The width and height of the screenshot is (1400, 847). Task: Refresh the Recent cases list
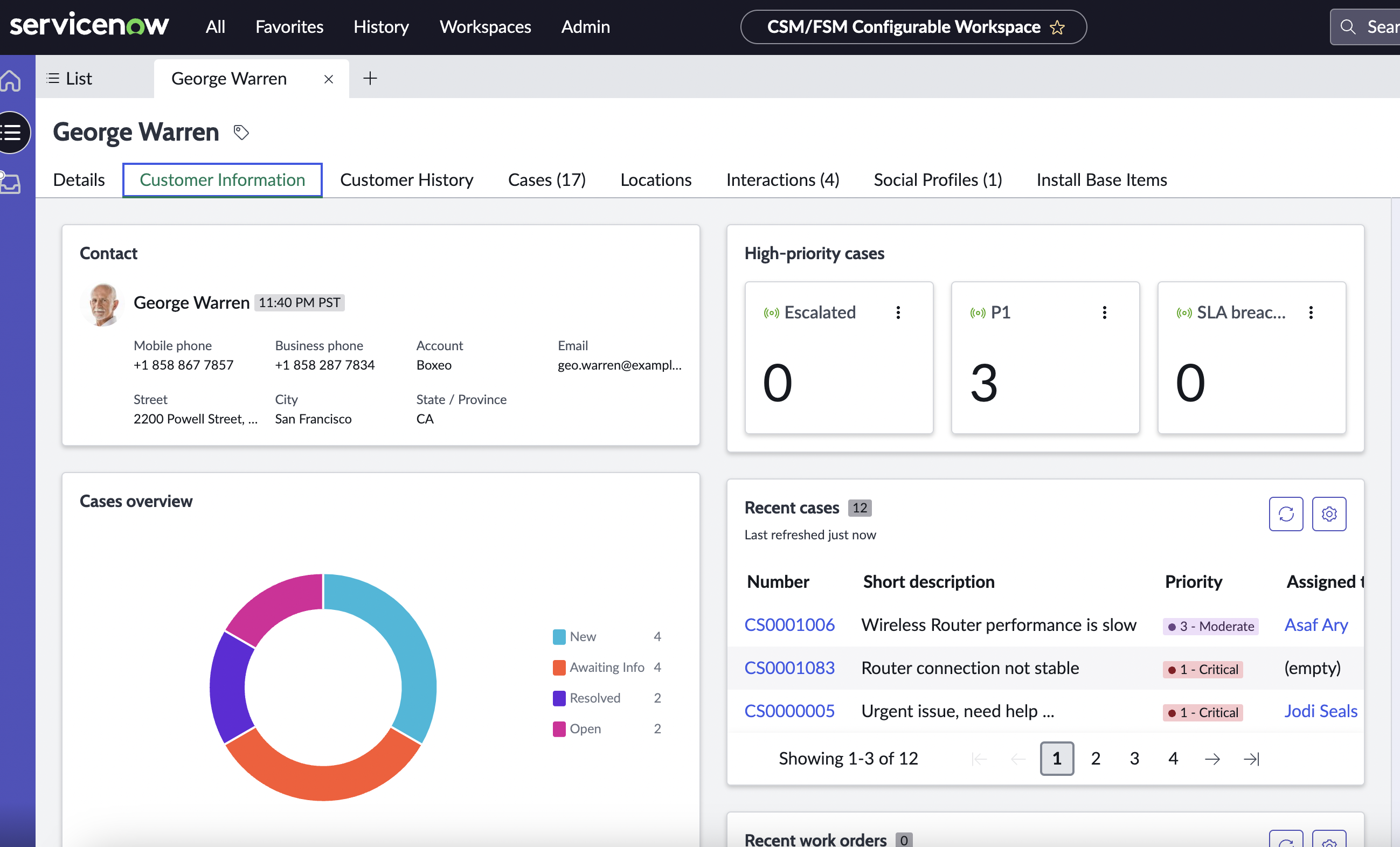tap(1286, 514)
